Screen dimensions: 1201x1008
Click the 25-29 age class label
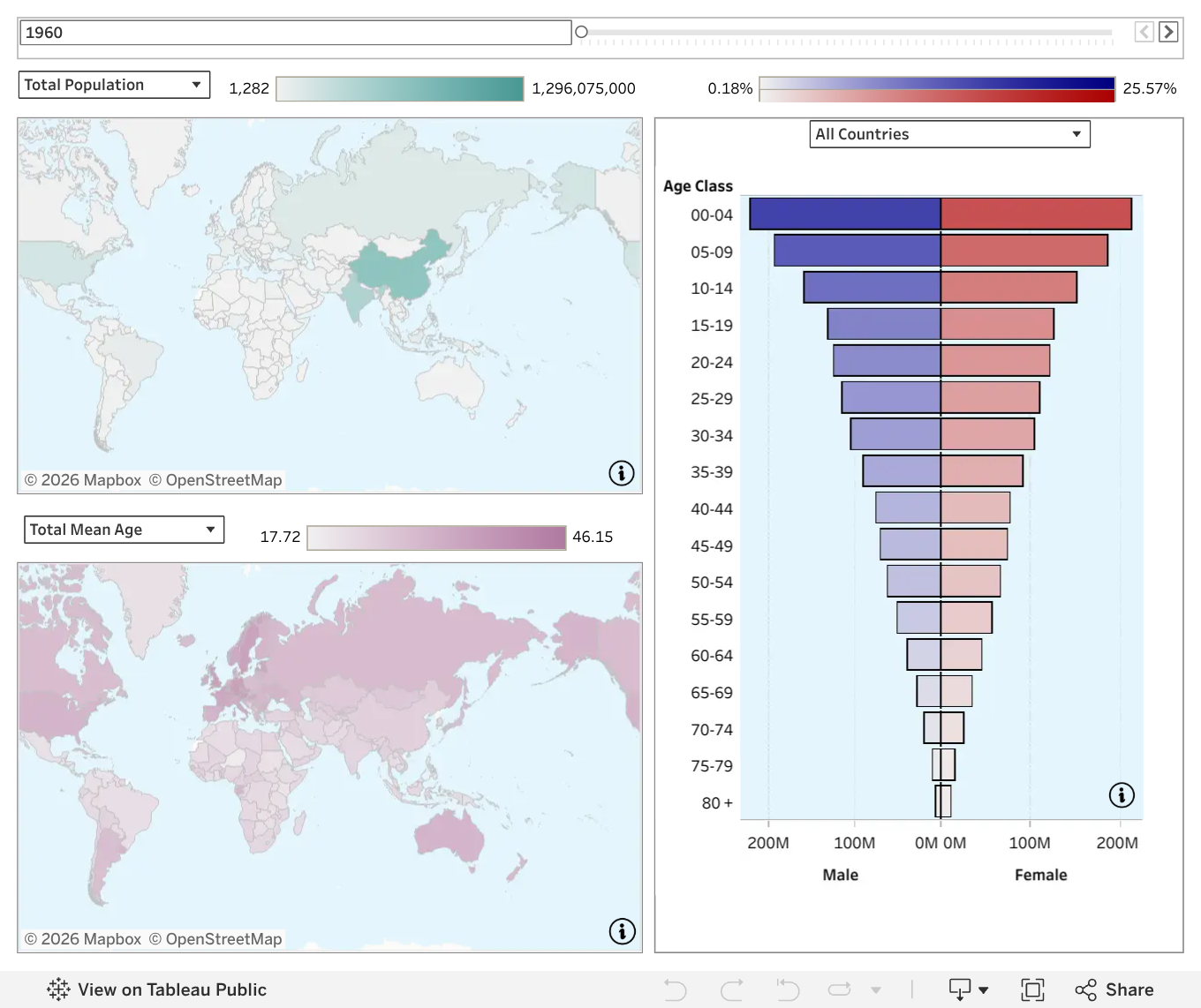pos(712,399)
